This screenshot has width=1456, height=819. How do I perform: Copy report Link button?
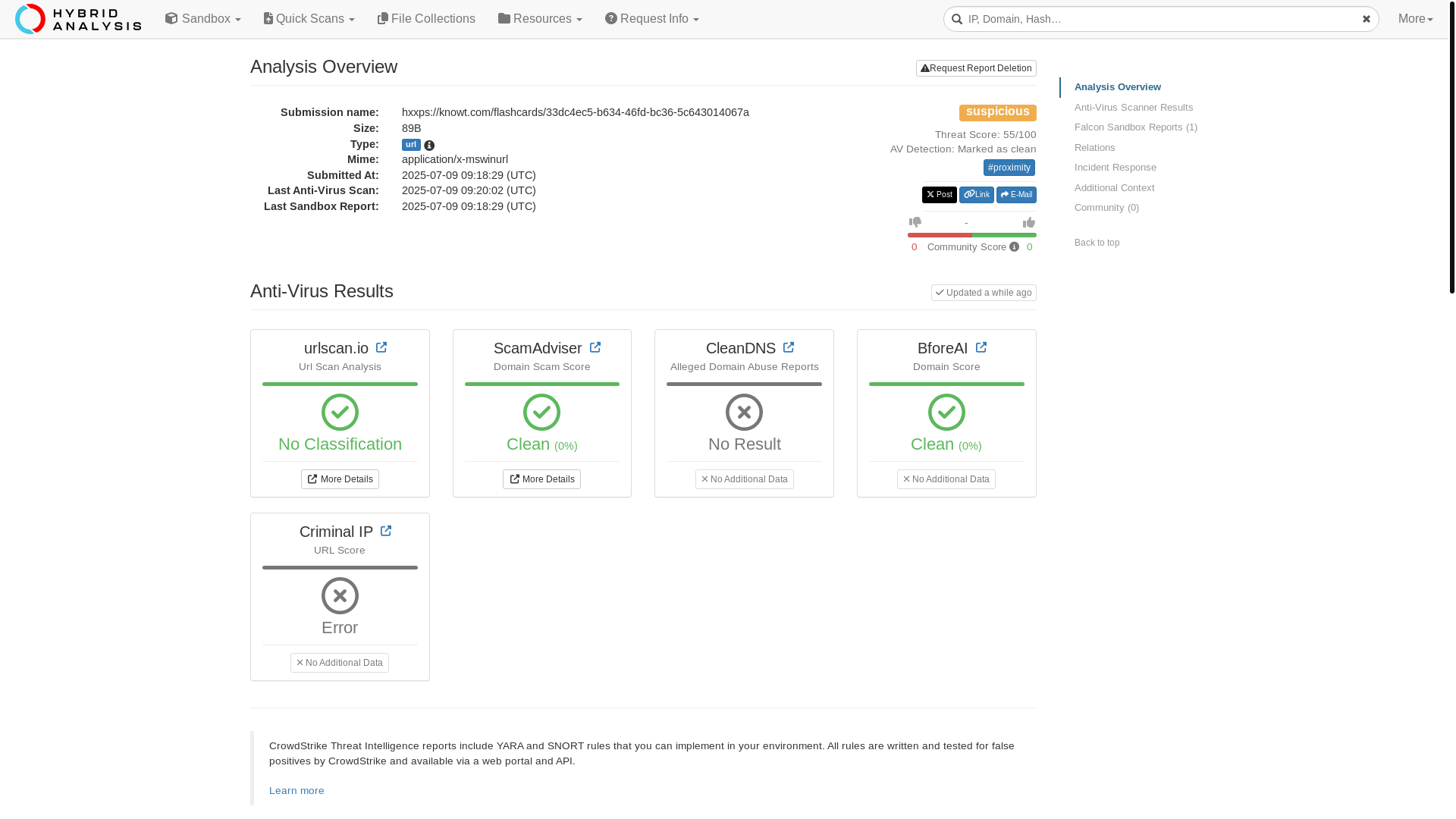(x=977, y=195)
